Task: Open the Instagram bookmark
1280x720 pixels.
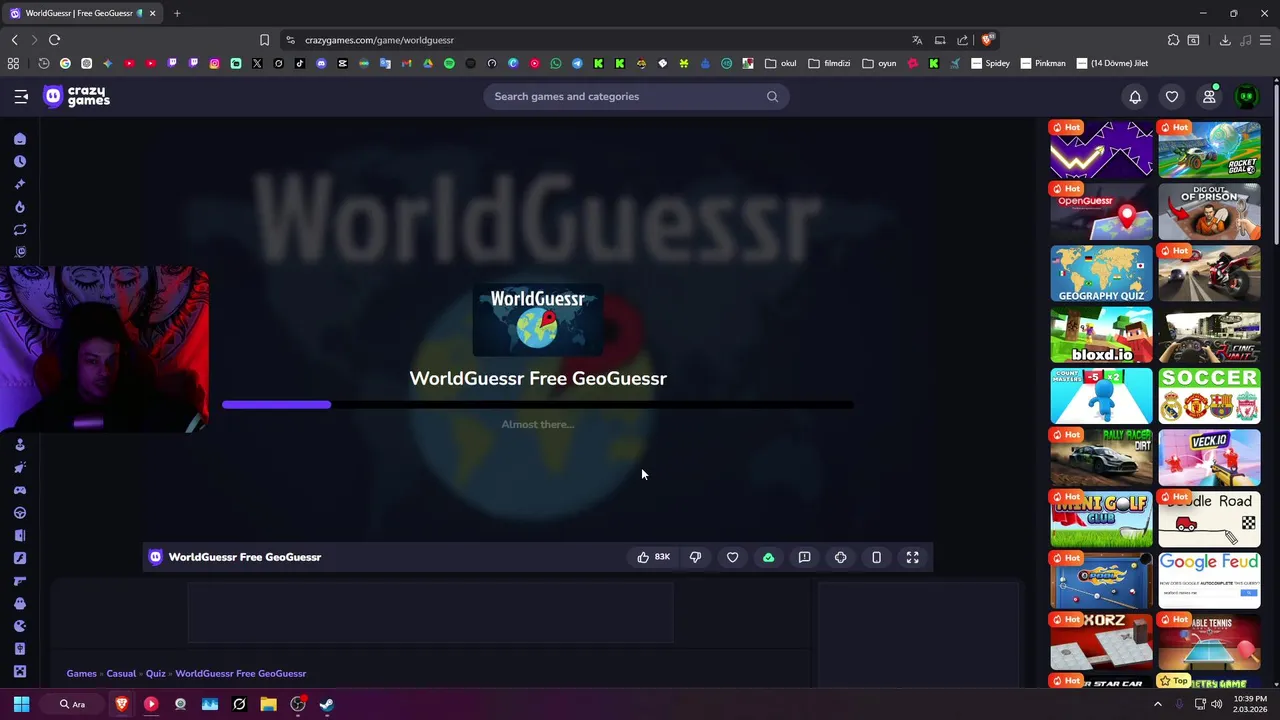Action: [214, 63]
